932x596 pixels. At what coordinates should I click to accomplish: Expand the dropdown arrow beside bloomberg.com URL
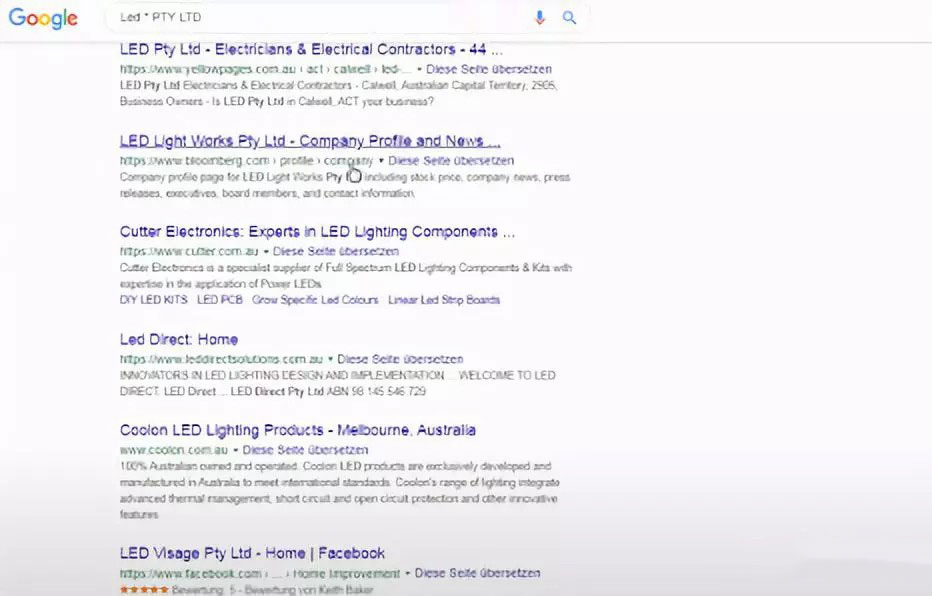tap(379, 160)
